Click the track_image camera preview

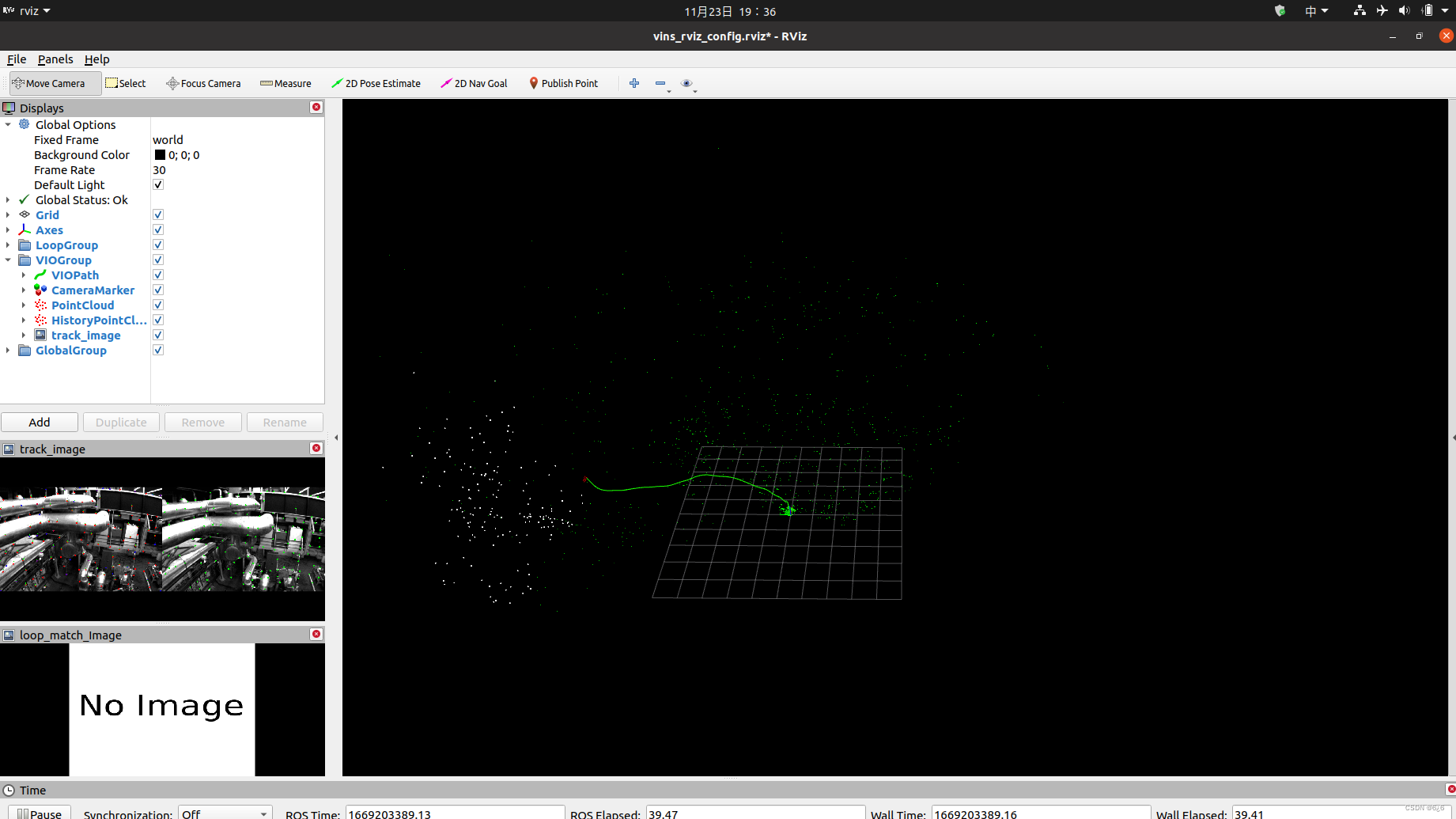162,539
